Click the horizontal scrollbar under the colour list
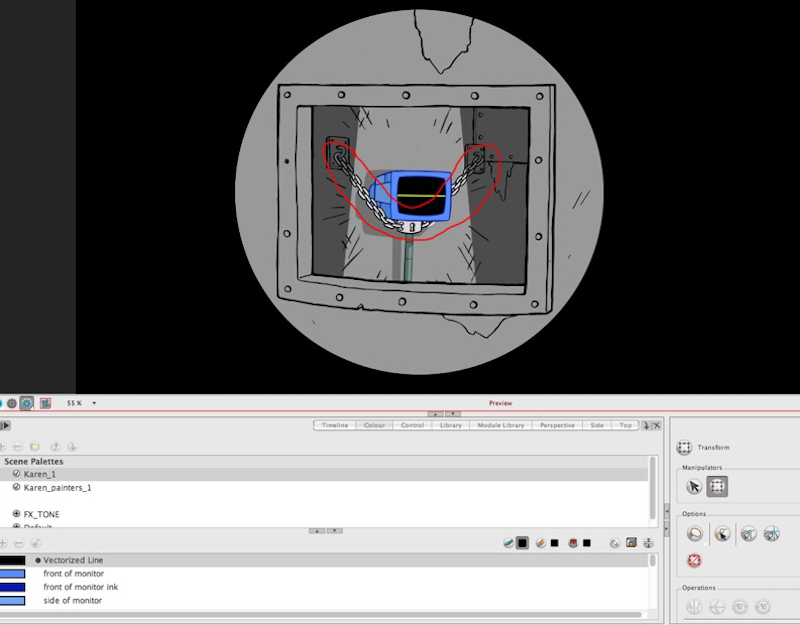The height and width of the screenshot is (625, 800). click(x=320, y=614)
